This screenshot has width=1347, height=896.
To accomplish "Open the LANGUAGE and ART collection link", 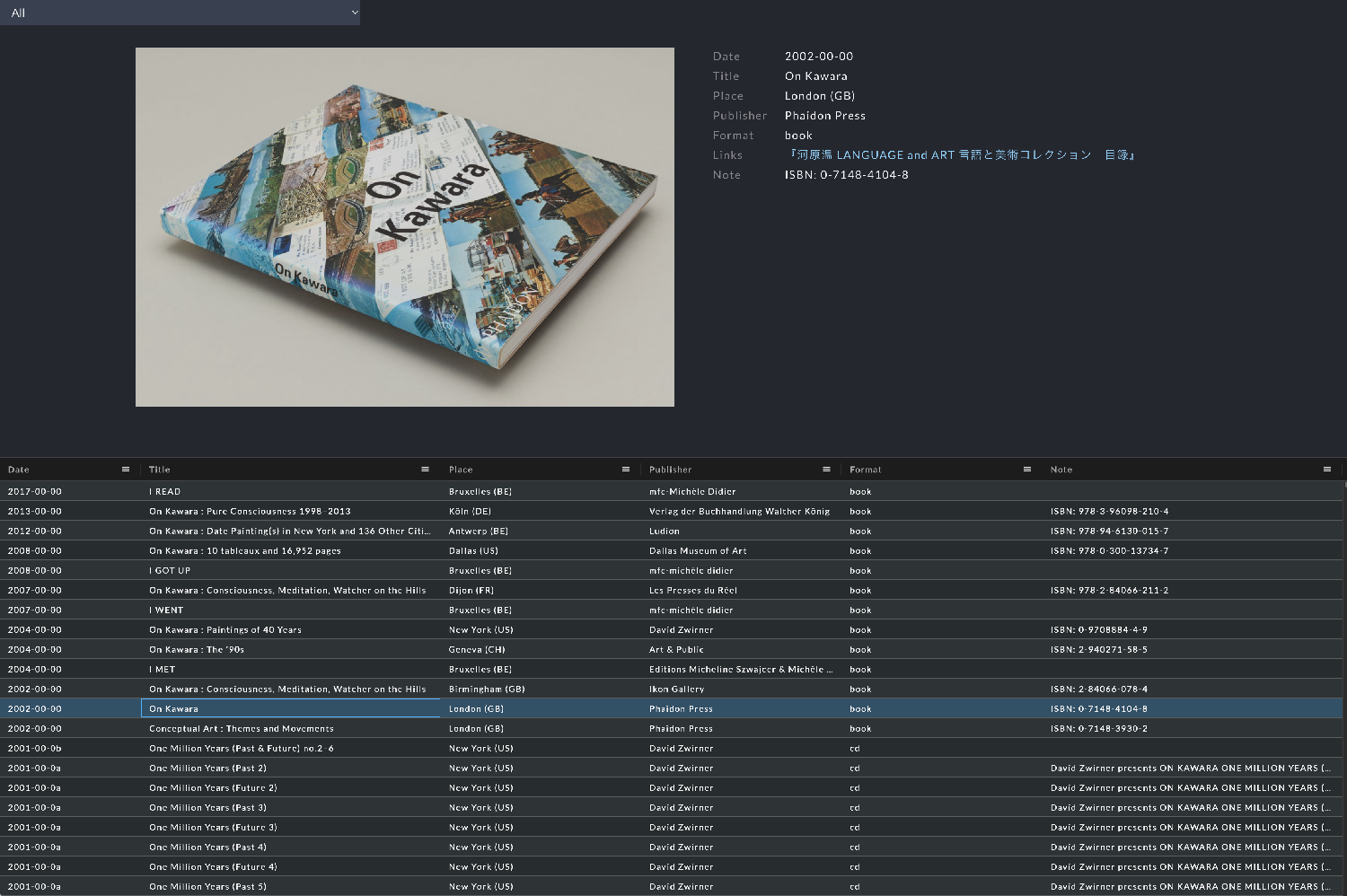I will (961, 155).
